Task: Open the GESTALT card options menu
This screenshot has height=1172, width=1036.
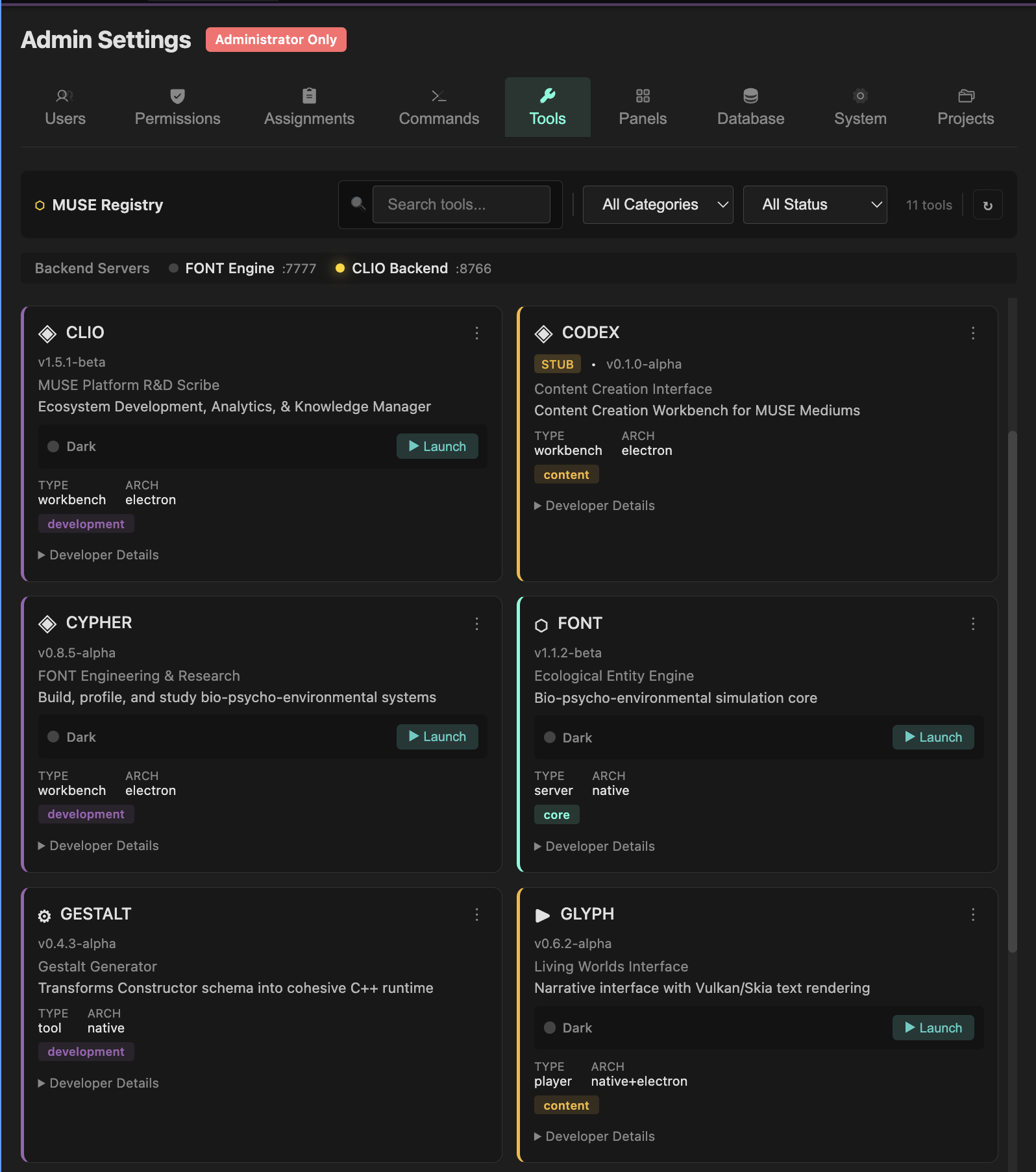Action: tap(477, 914)
